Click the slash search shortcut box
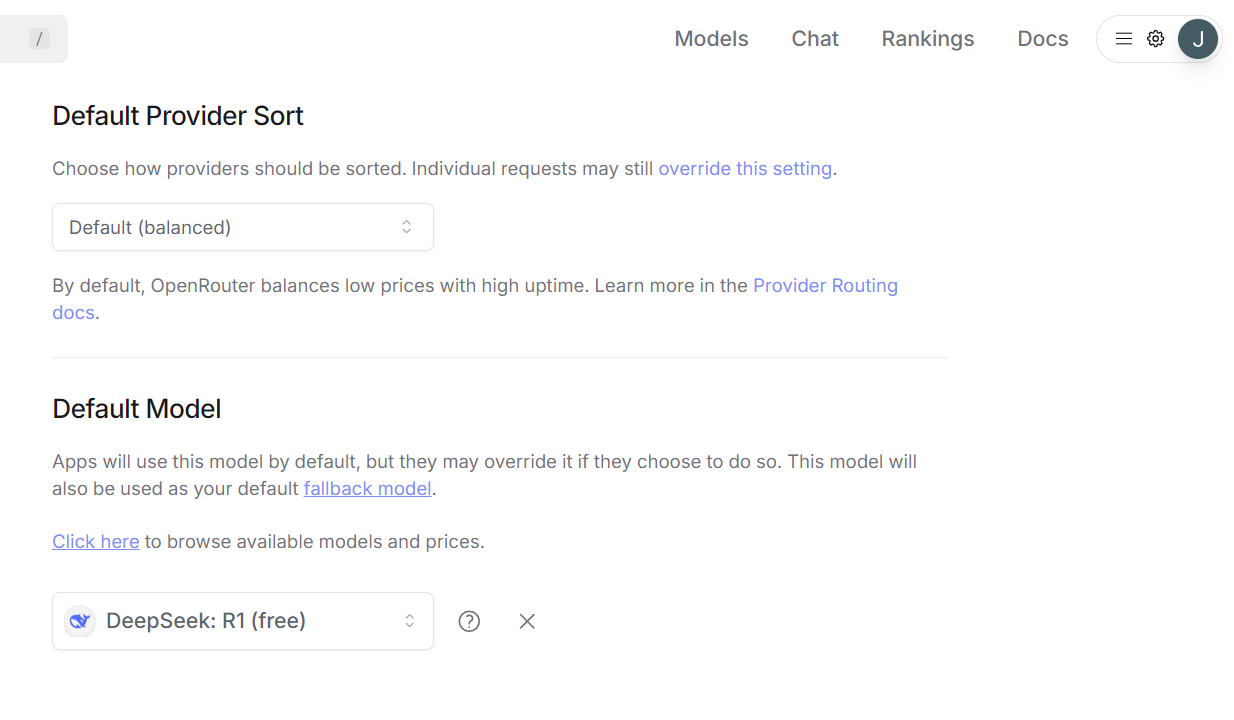This screenshot has height=720, width=1234. click(39, 39)
